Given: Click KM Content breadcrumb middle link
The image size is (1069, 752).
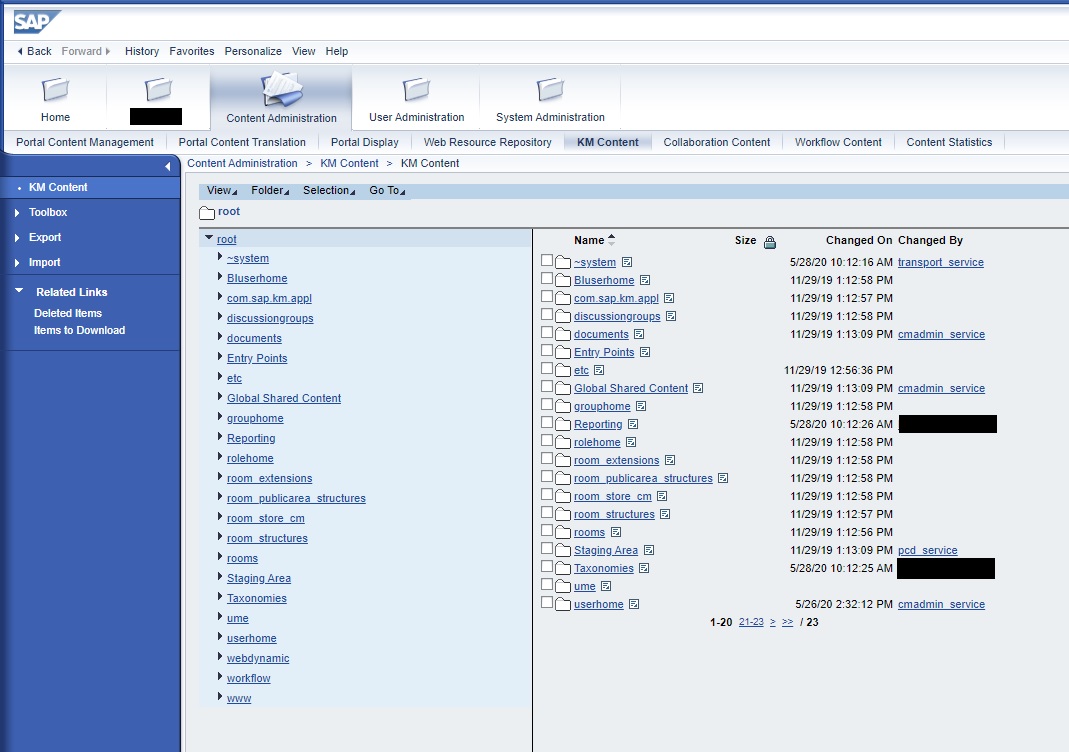Looking at the screenshot, I should coord(349,163).
